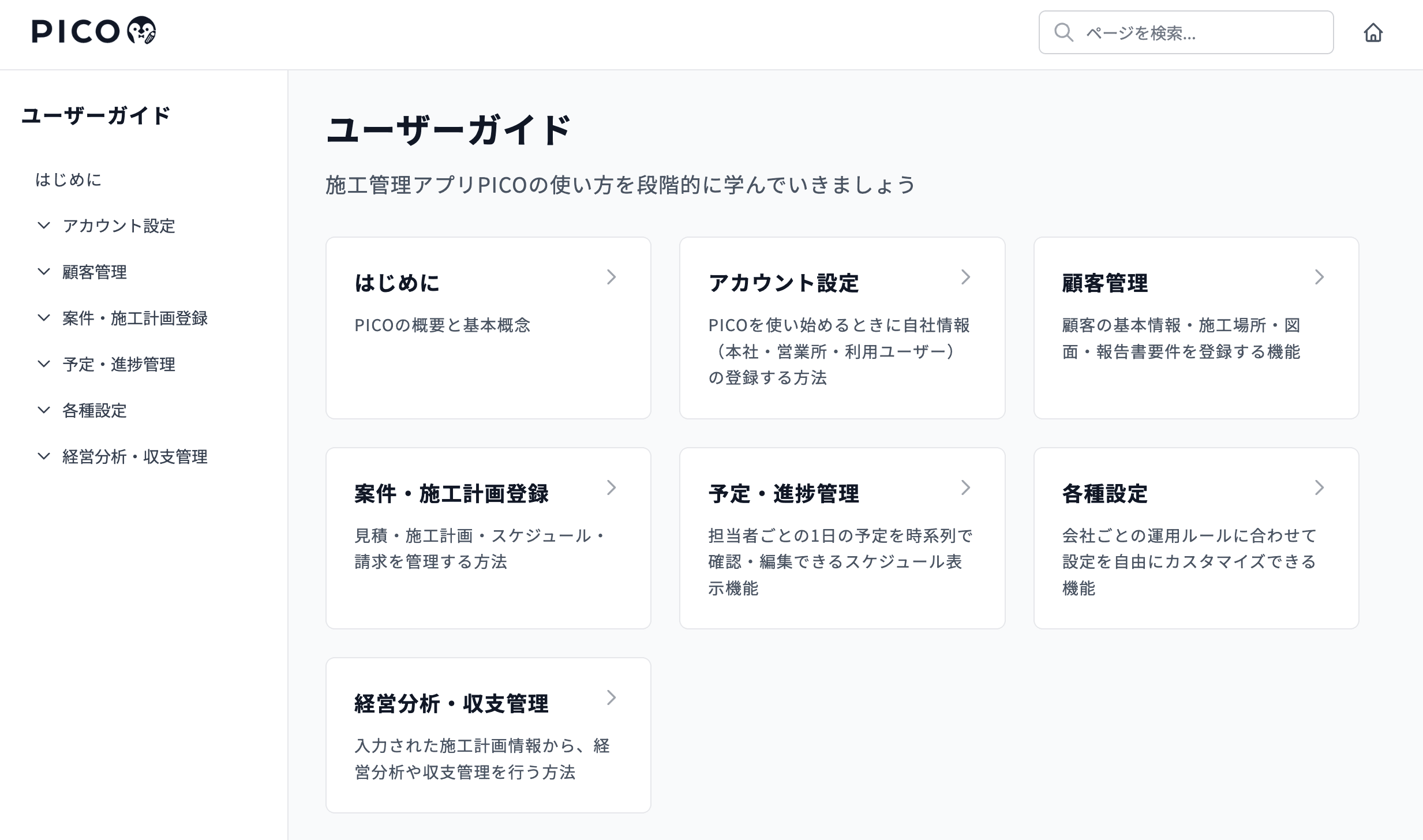The height and width of the screenshot is (840, 1423).
Task: Click description starting 見積・施工計画
Action: (480, 549)
